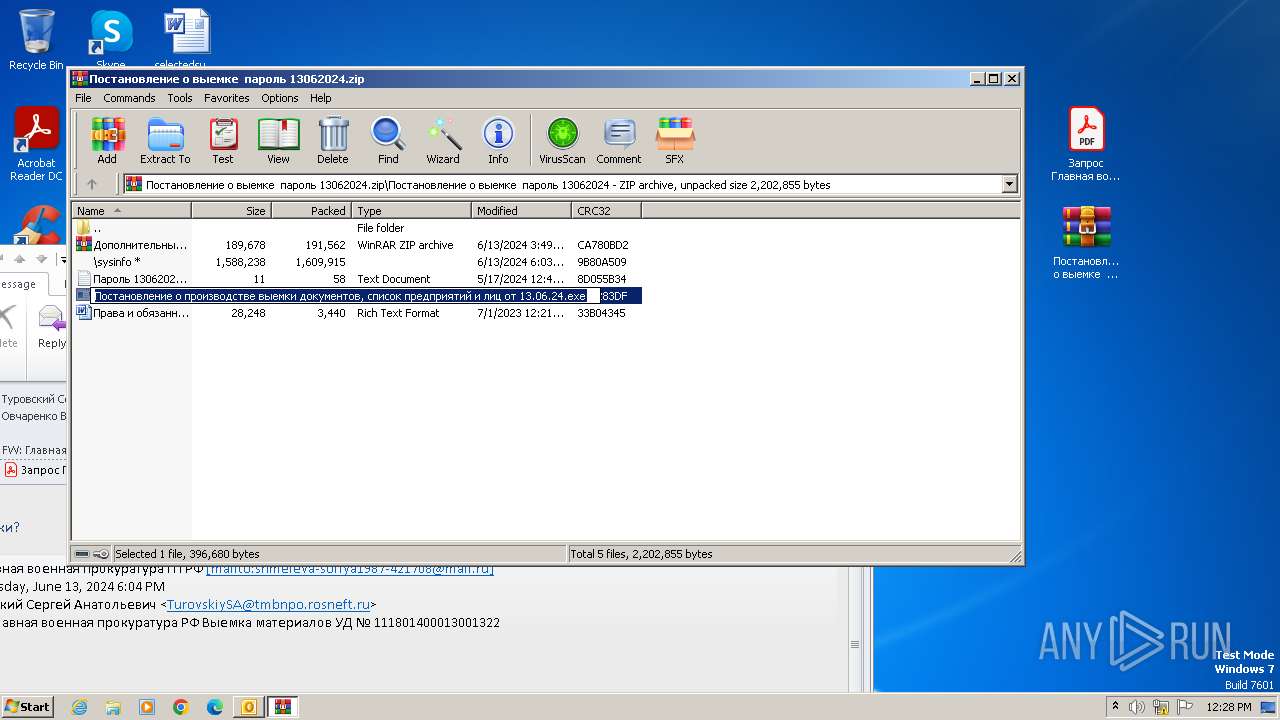Viewport: 1280px width, 720px height.
Task: Click the Start button
Action: click(27, 707)
